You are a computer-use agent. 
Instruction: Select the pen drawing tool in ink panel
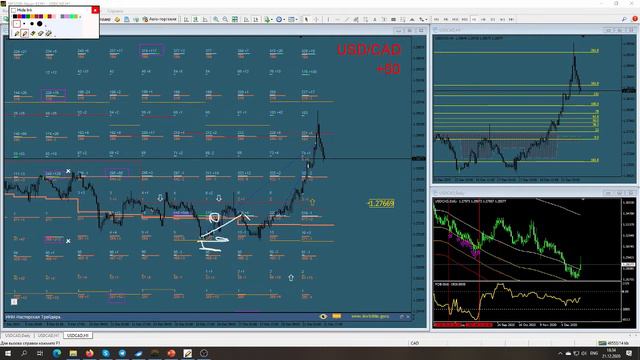(17, 33)
